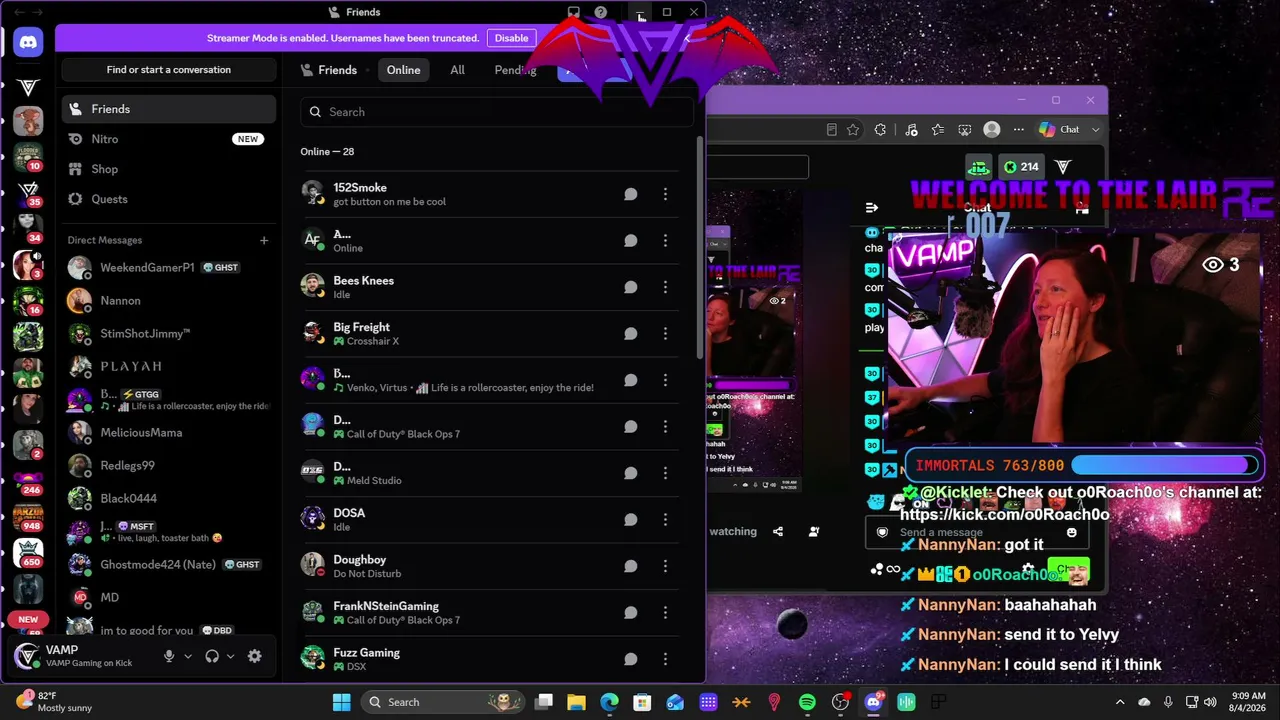Open browser extensions puzzle icon
Image resolution: width=1280 pixels, height=720 pixels.
pos(880,129)
